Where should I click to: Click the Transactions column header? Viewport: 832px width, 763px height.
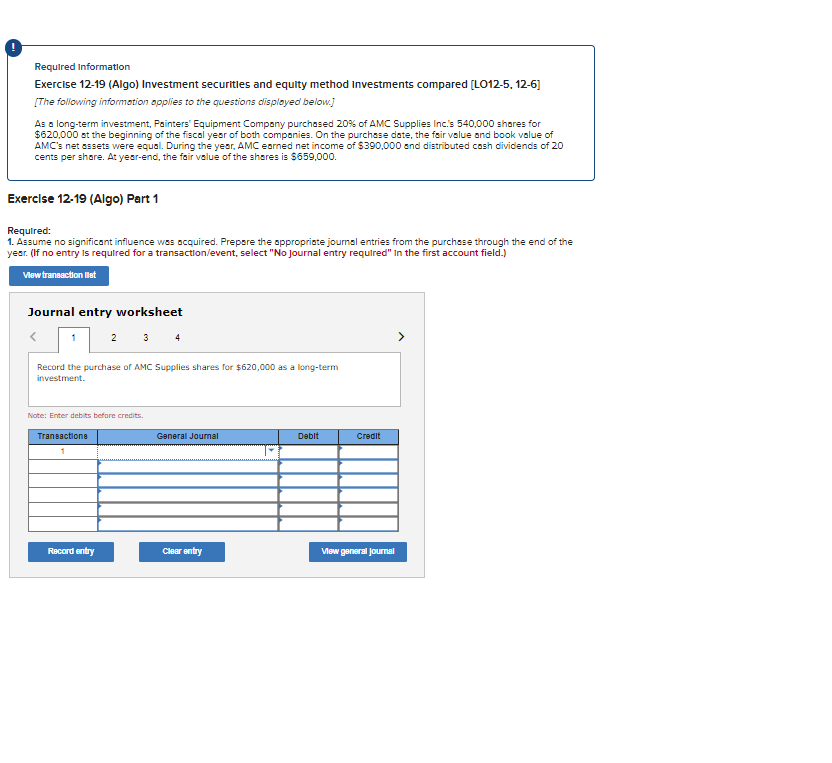click(61, 436)
